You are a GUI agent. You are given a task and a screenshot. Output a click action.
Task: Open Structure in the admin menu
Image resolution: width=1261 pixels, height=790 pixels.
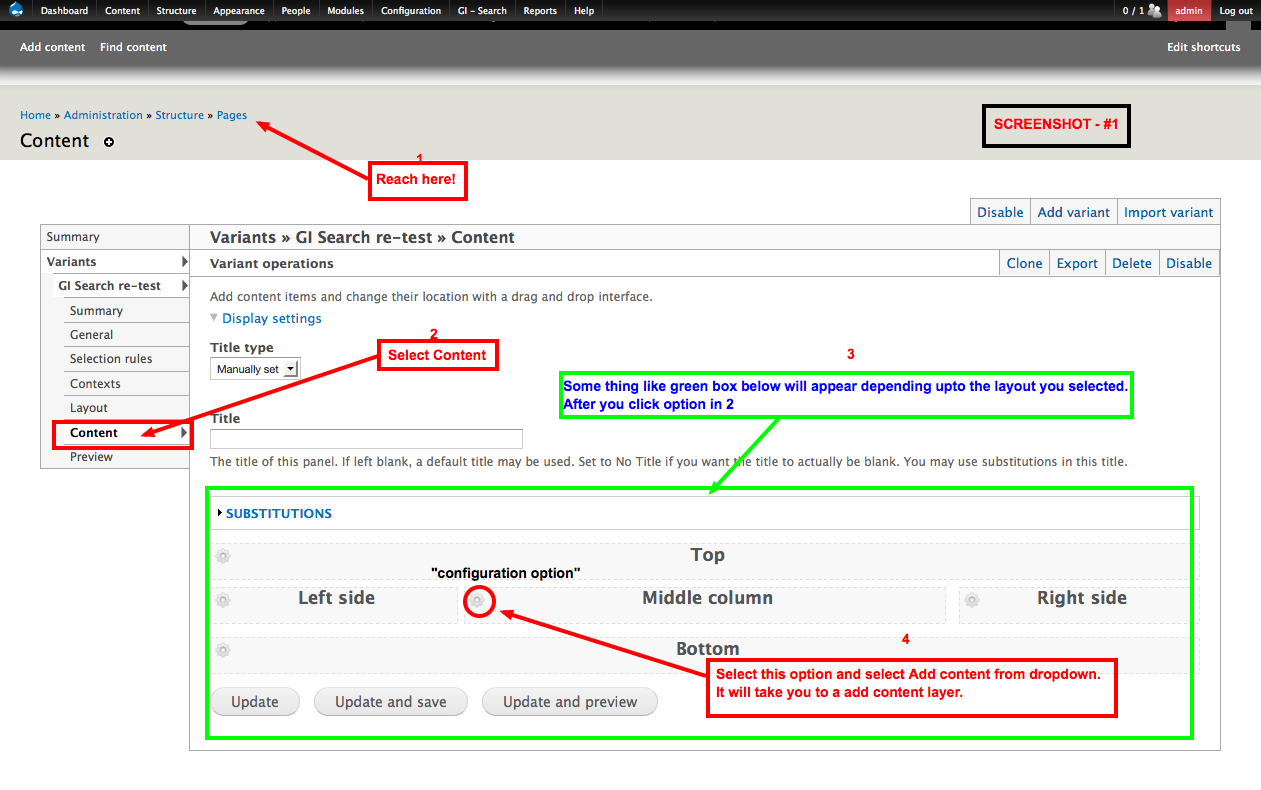coord(176,11)
